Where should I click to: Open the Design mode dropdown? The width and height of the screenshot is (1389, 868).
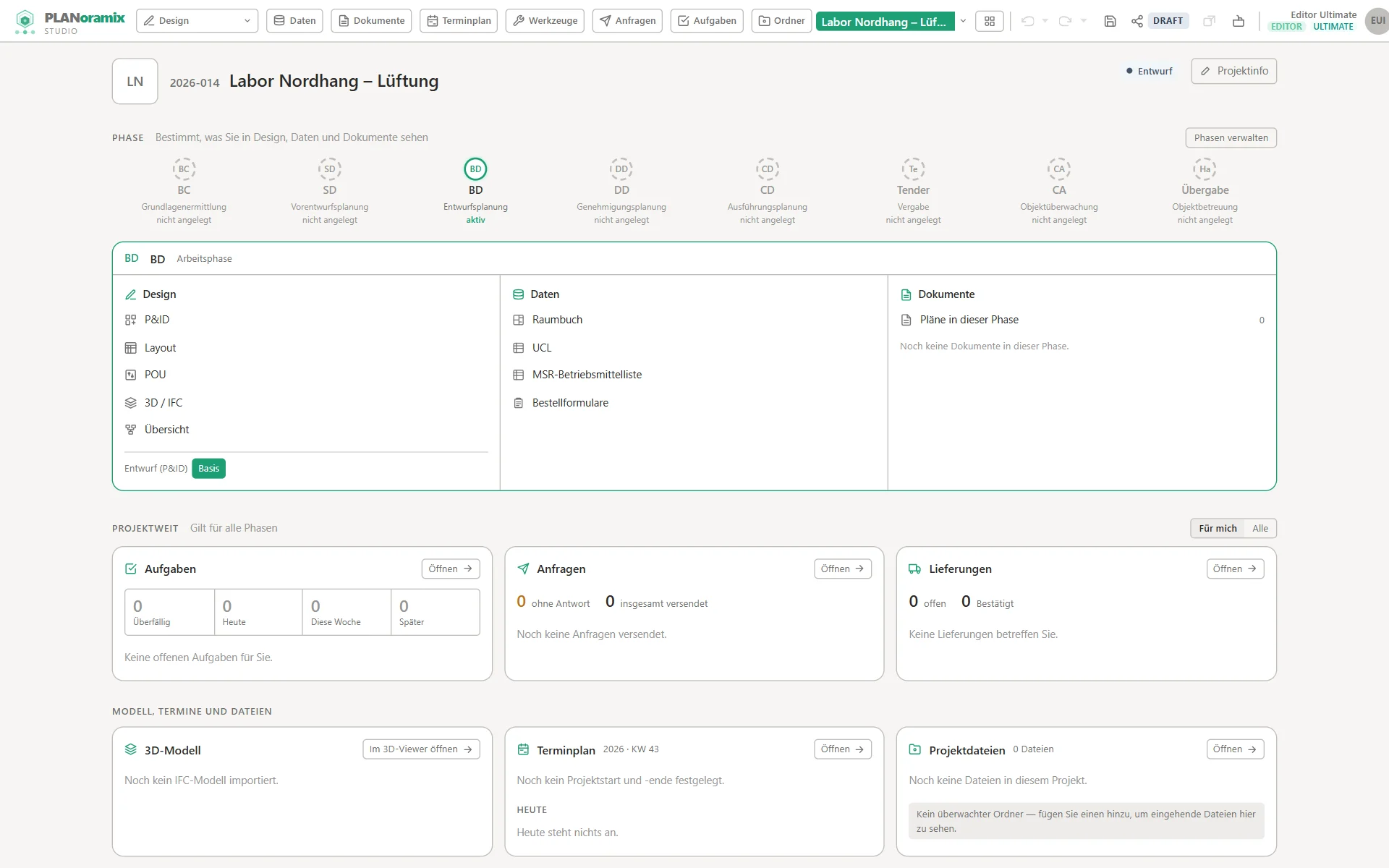pyautogui.click(x=197, y=21)
